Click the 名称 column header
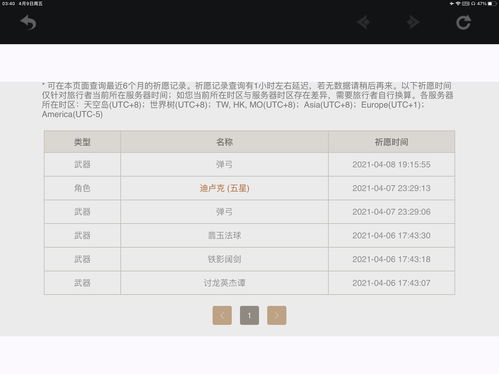499x374 pixels. [224, 142]
